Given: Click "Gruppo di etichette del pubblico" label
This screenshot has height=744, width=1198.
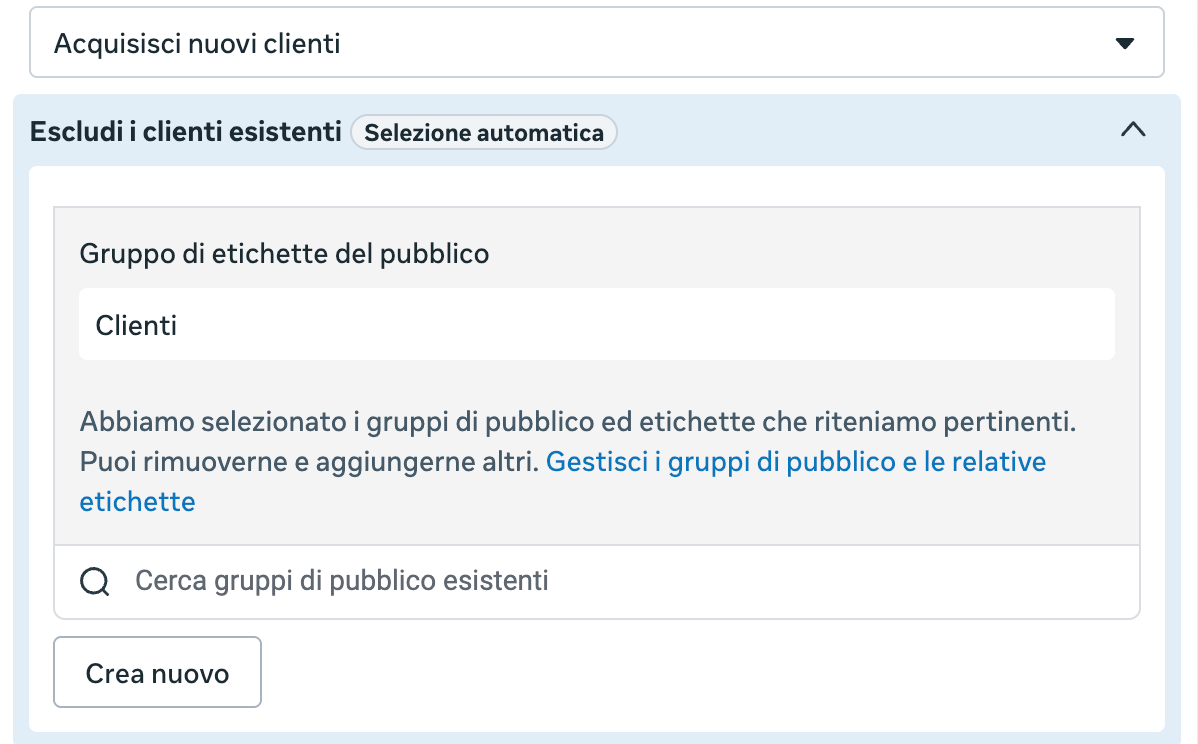Looking at the screenshot, I should (284, 254).
